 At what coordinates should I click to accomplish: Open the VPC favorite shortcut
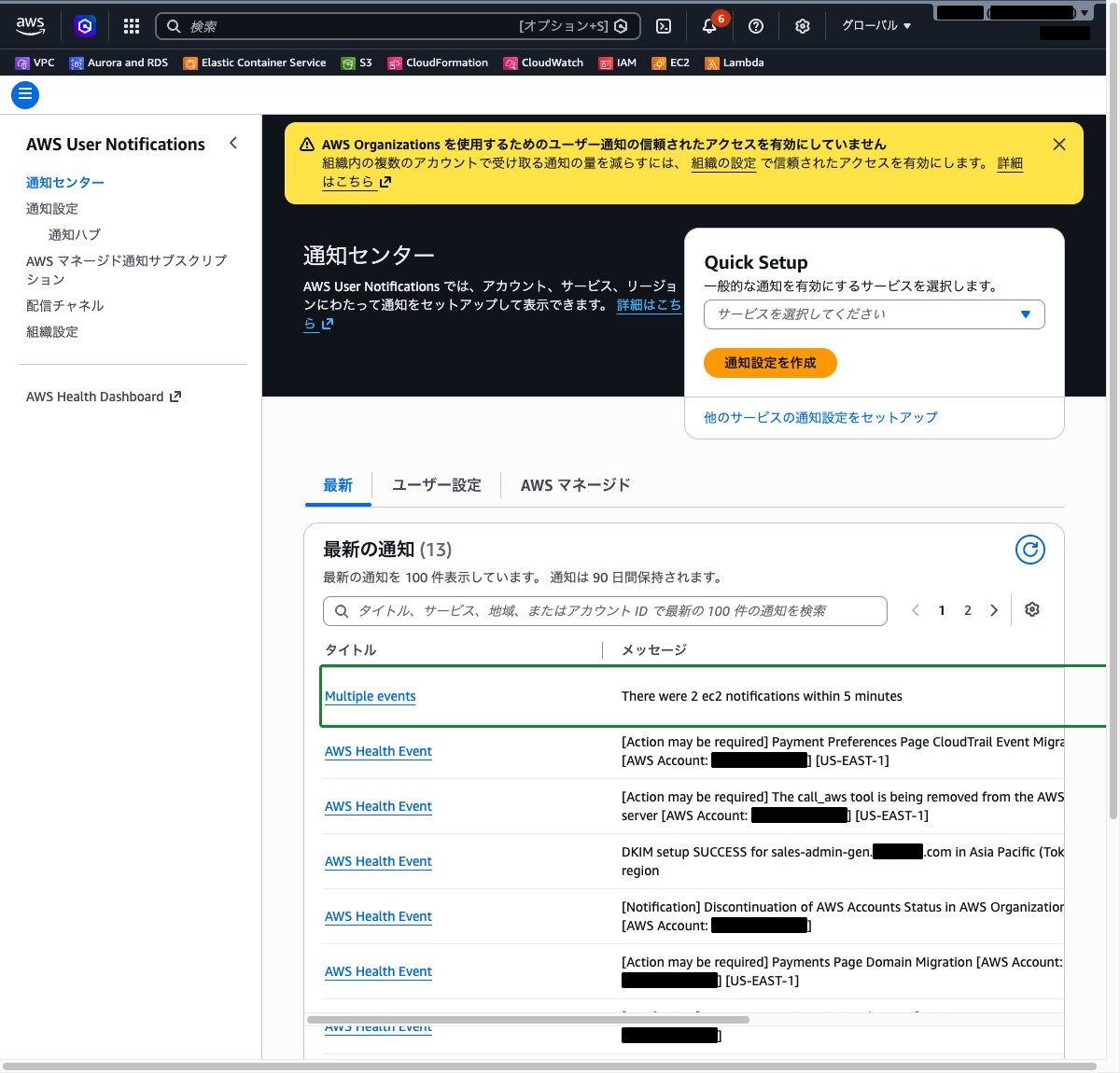click(x=35, y=63)
